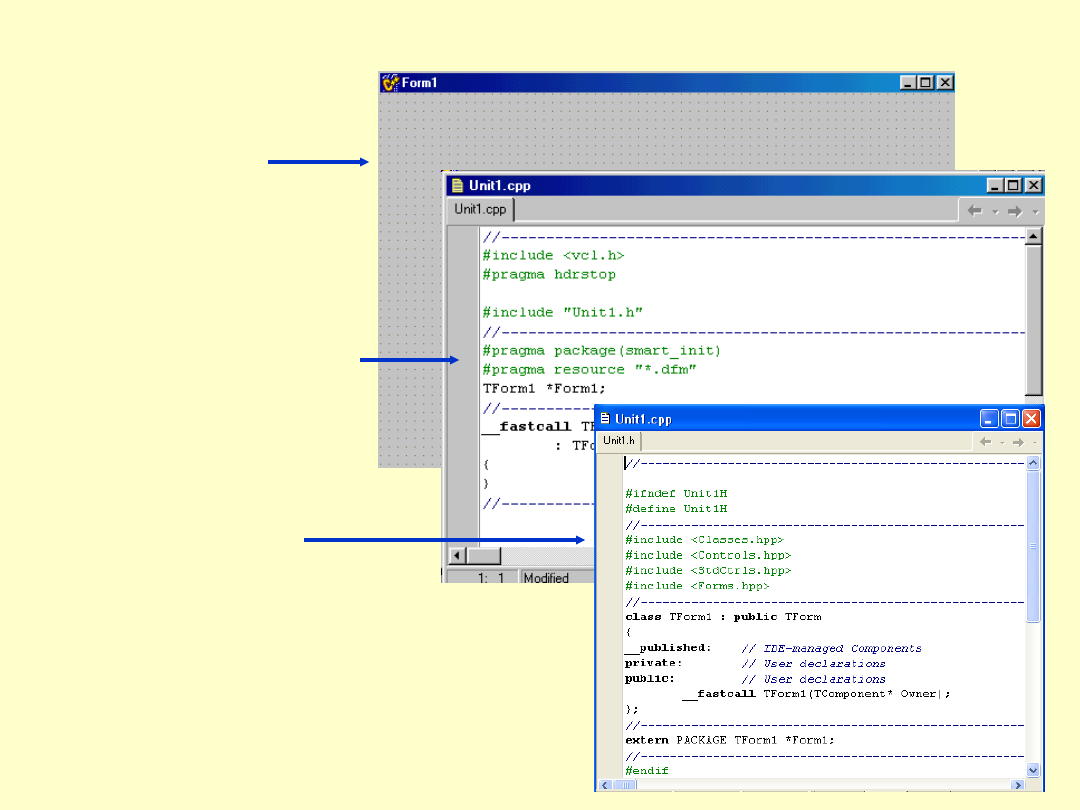Click the '#ifndef Unit1H' line
Screen dimensions: 1080x810
coord(676,494)
